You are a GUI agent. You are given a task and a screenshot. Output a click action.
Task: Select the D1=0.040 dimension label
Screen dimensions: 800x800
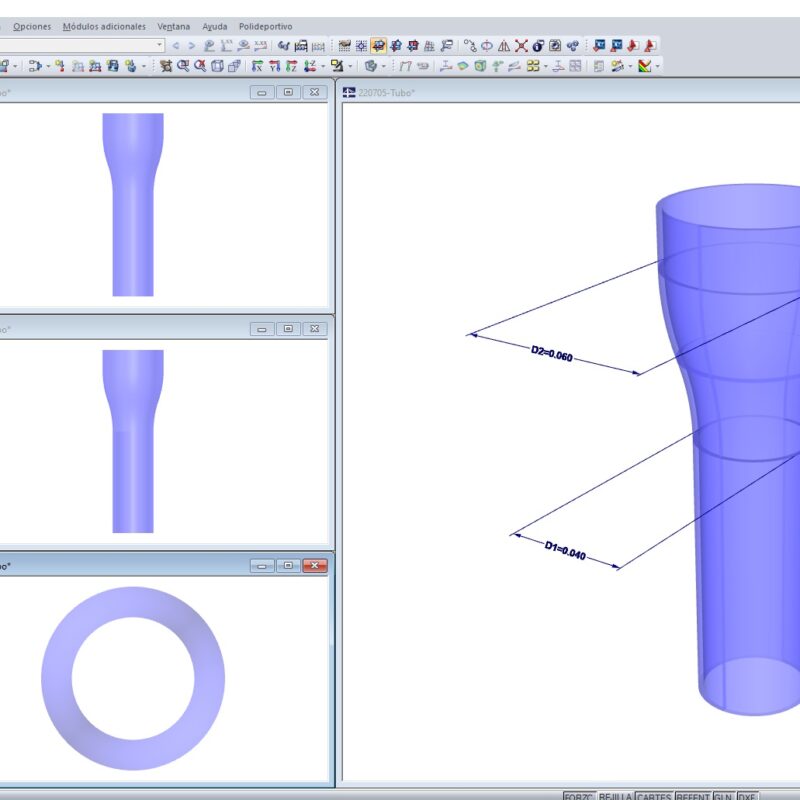(x=565, y=550)
